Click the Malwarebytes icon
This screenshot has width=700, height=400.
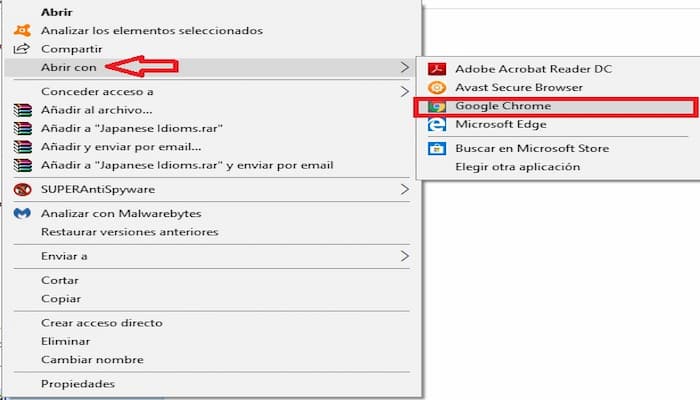[22, 213]
